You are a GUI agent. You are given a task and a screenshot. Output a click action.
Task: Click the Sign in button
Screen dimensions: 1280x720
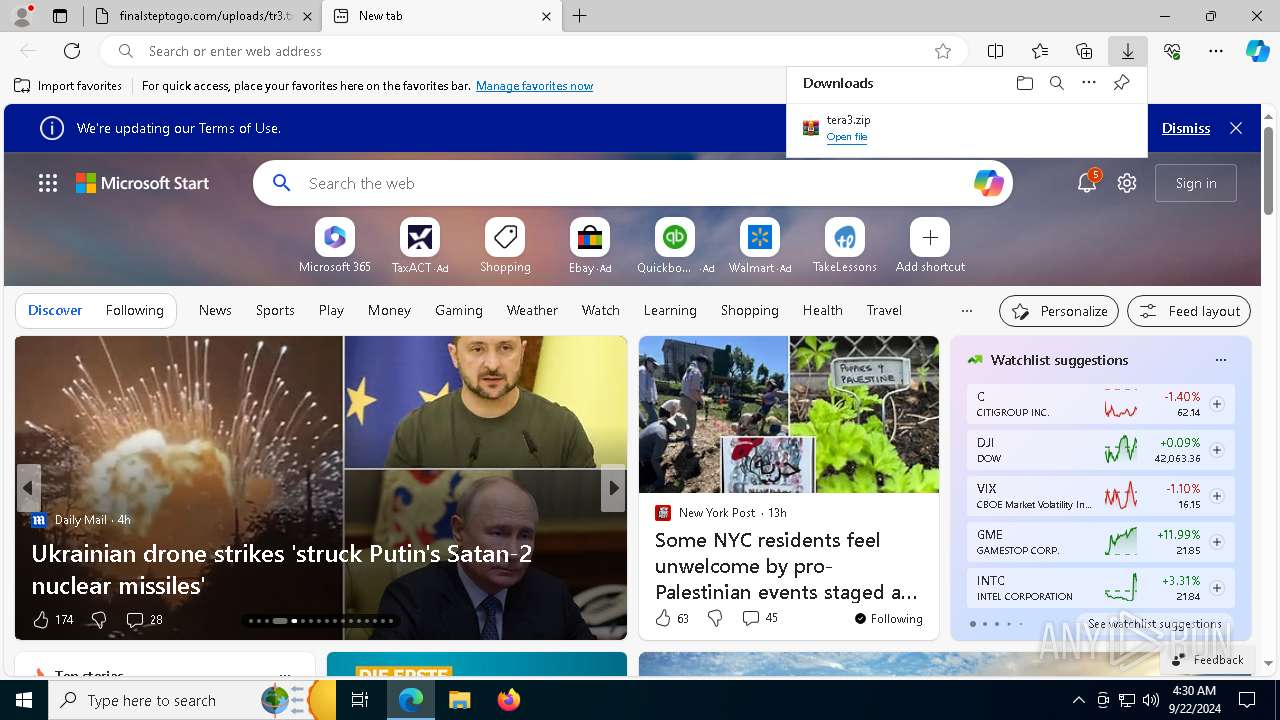[1196, 183]
